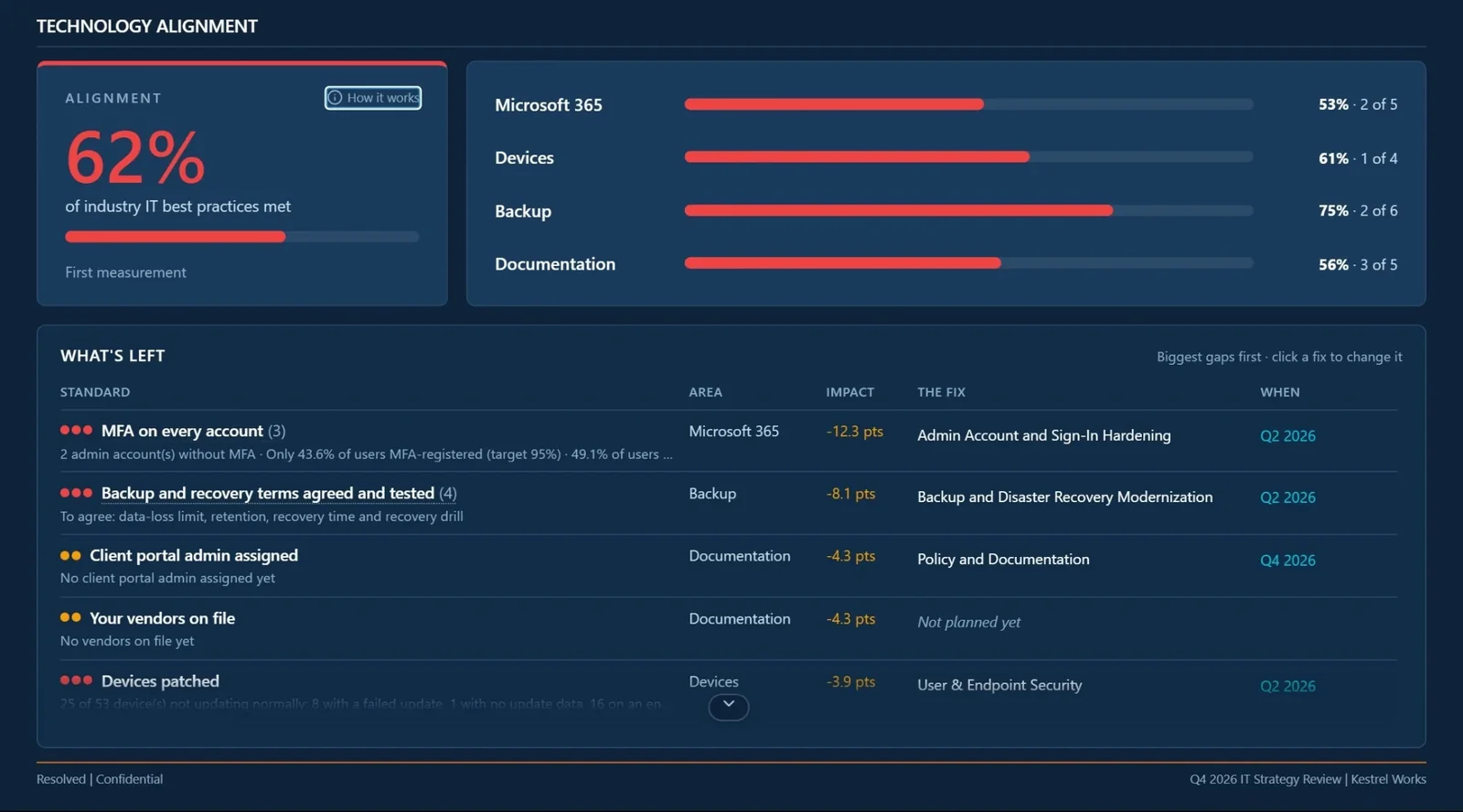Screen dimensions: 1463x812
Task: Click the -12.3 pts impact value
Action: click(x=854, y=431)
